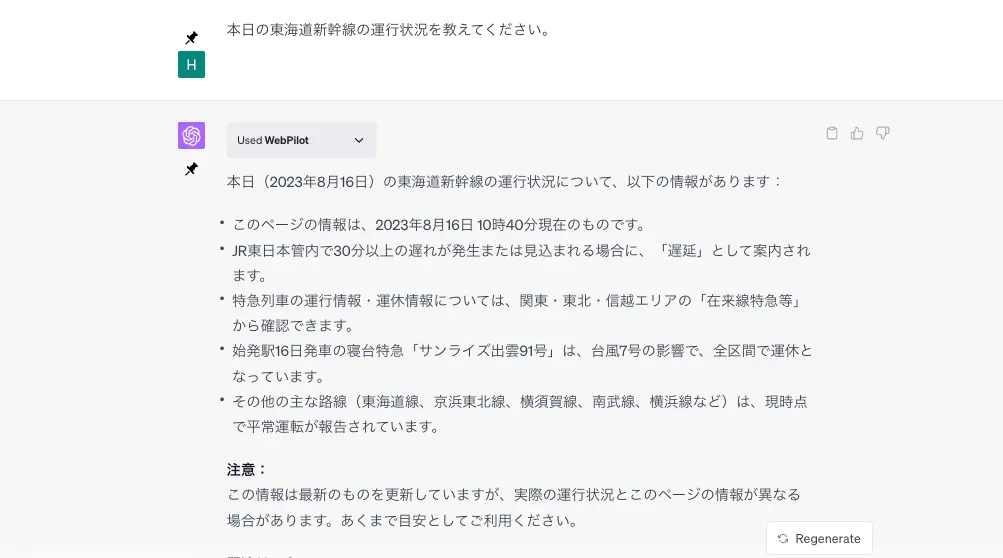The width and height of the screenshot is (1003, 558).
Task: Click the note paragraph ending ご利用ください
Action: (514, 507)
